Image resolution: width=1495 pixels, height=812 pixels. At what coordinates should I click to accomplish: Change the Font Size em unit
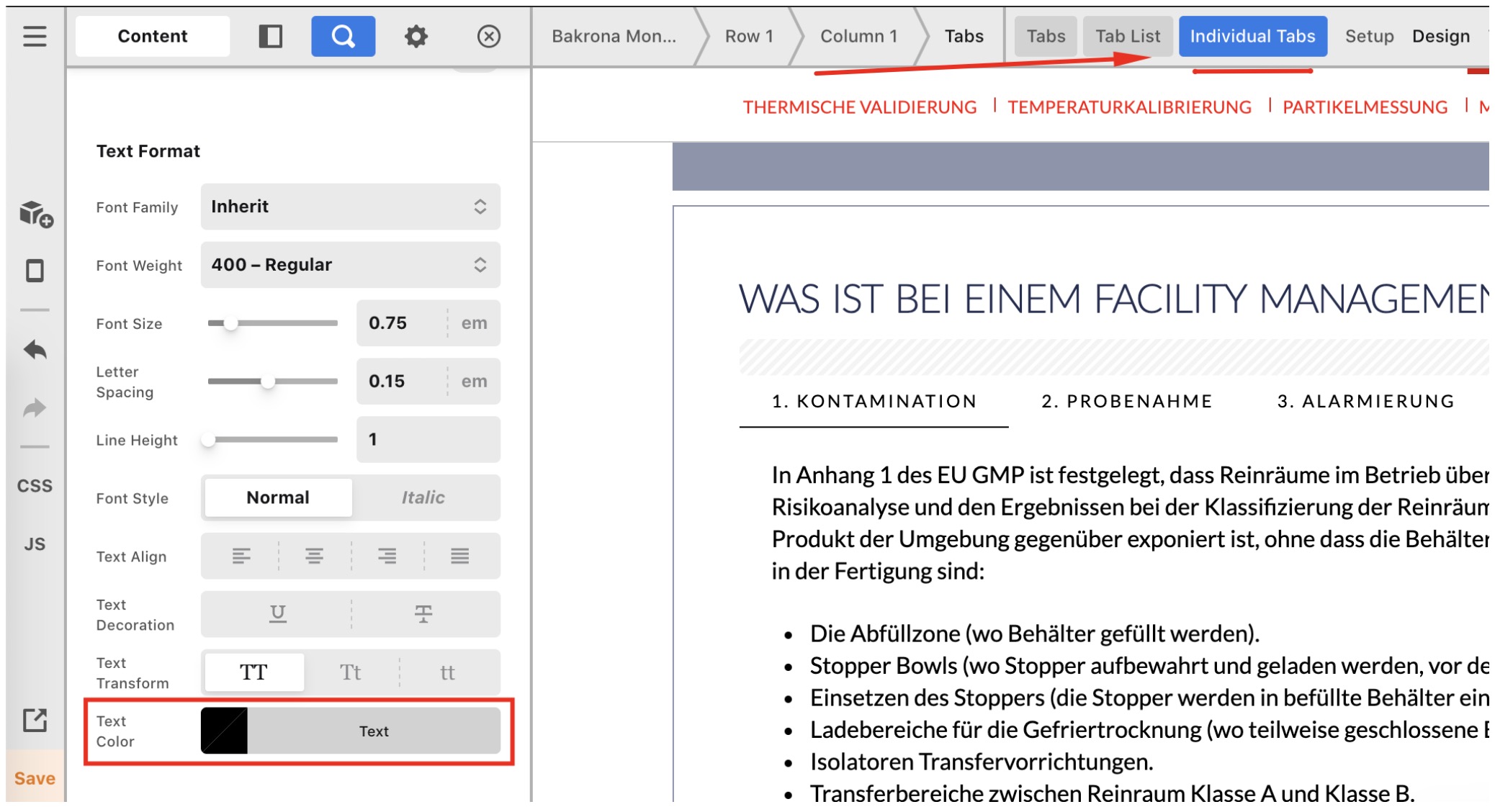click(474, 323)
